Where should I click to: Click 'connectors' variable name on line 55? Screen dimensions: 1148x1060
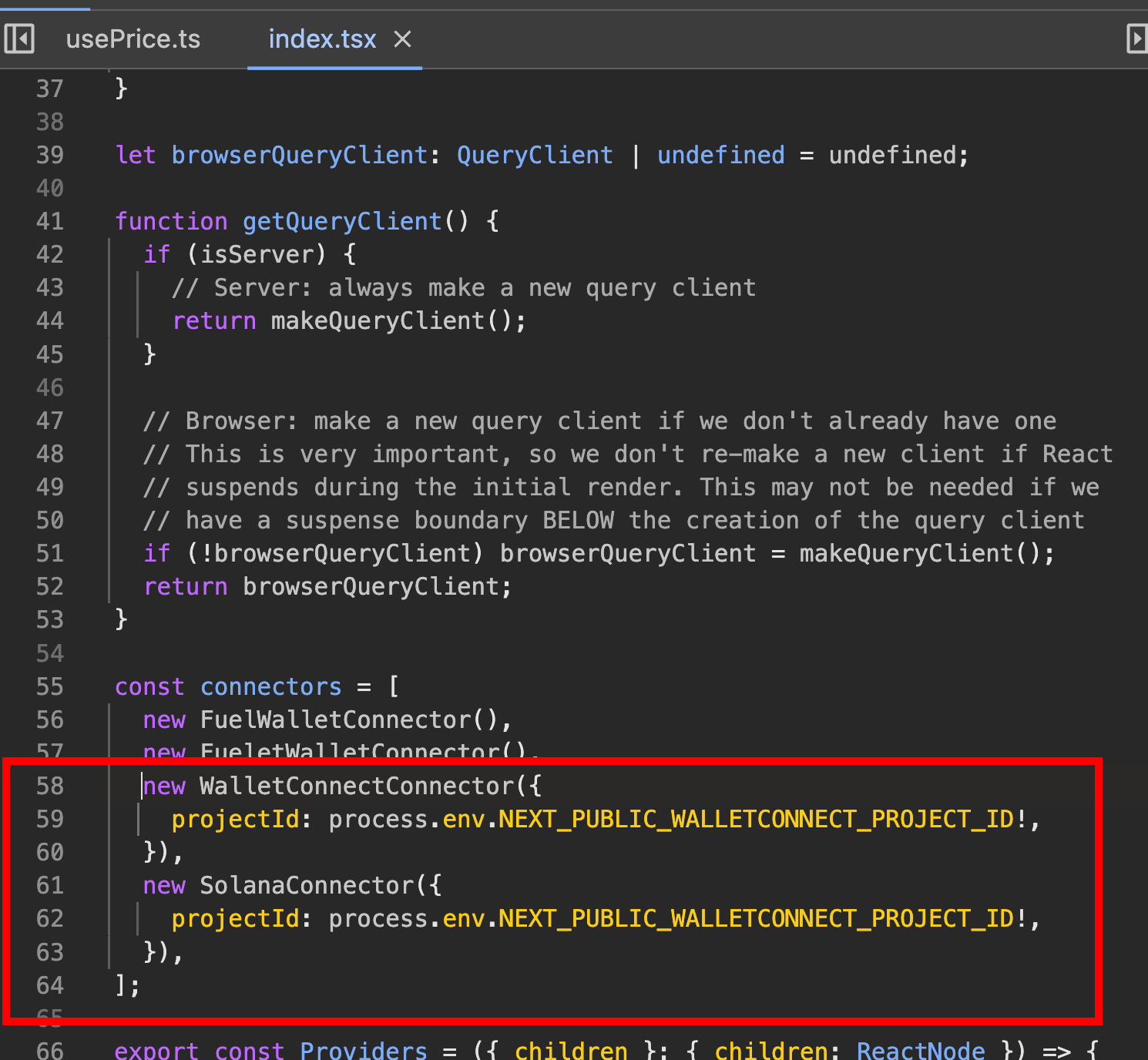270,686
